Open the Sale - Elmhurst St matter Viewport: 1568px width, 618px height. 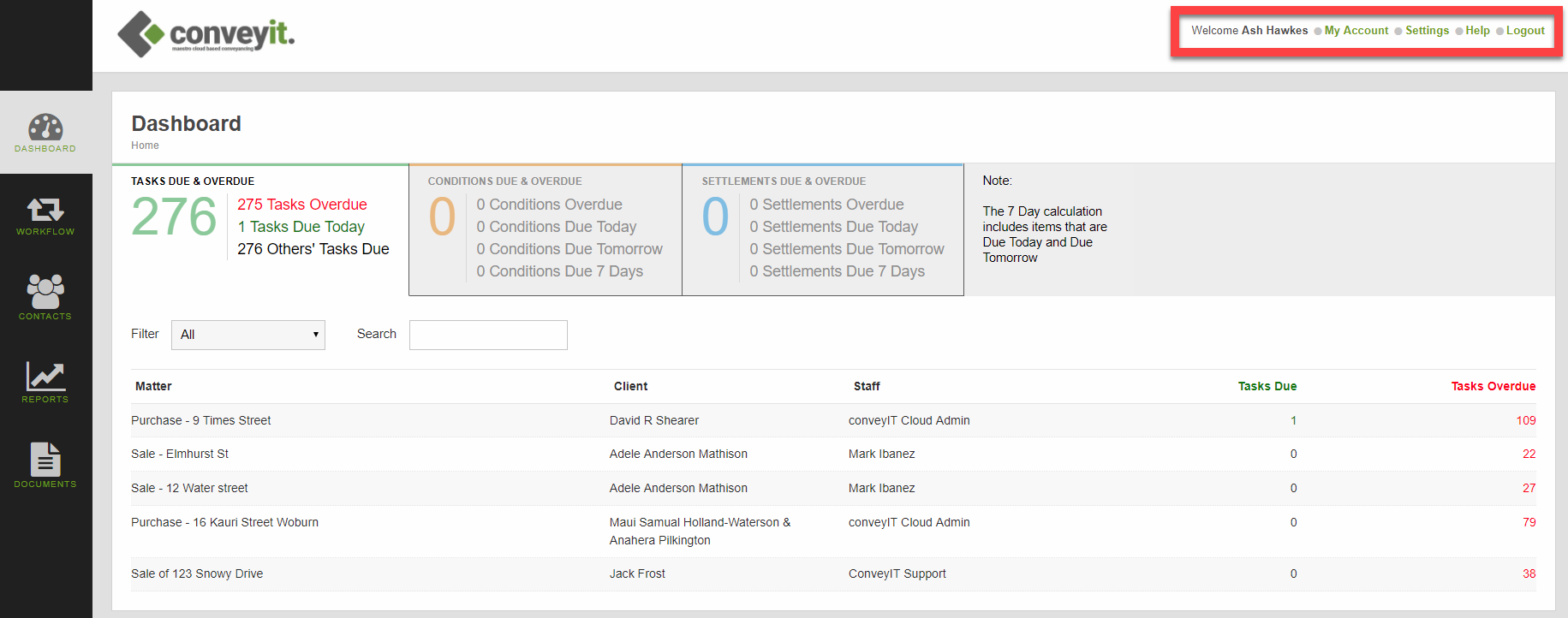click(180, 454)
